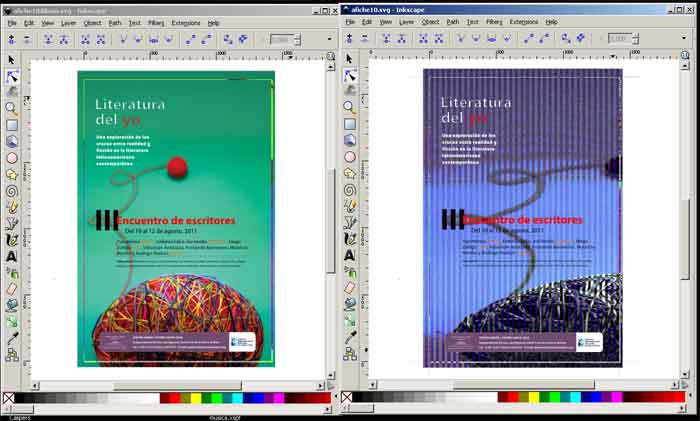Activate the Circle/Ellipse tool in right window
Screen dimensions: 700x421
[x=349, y=157]
